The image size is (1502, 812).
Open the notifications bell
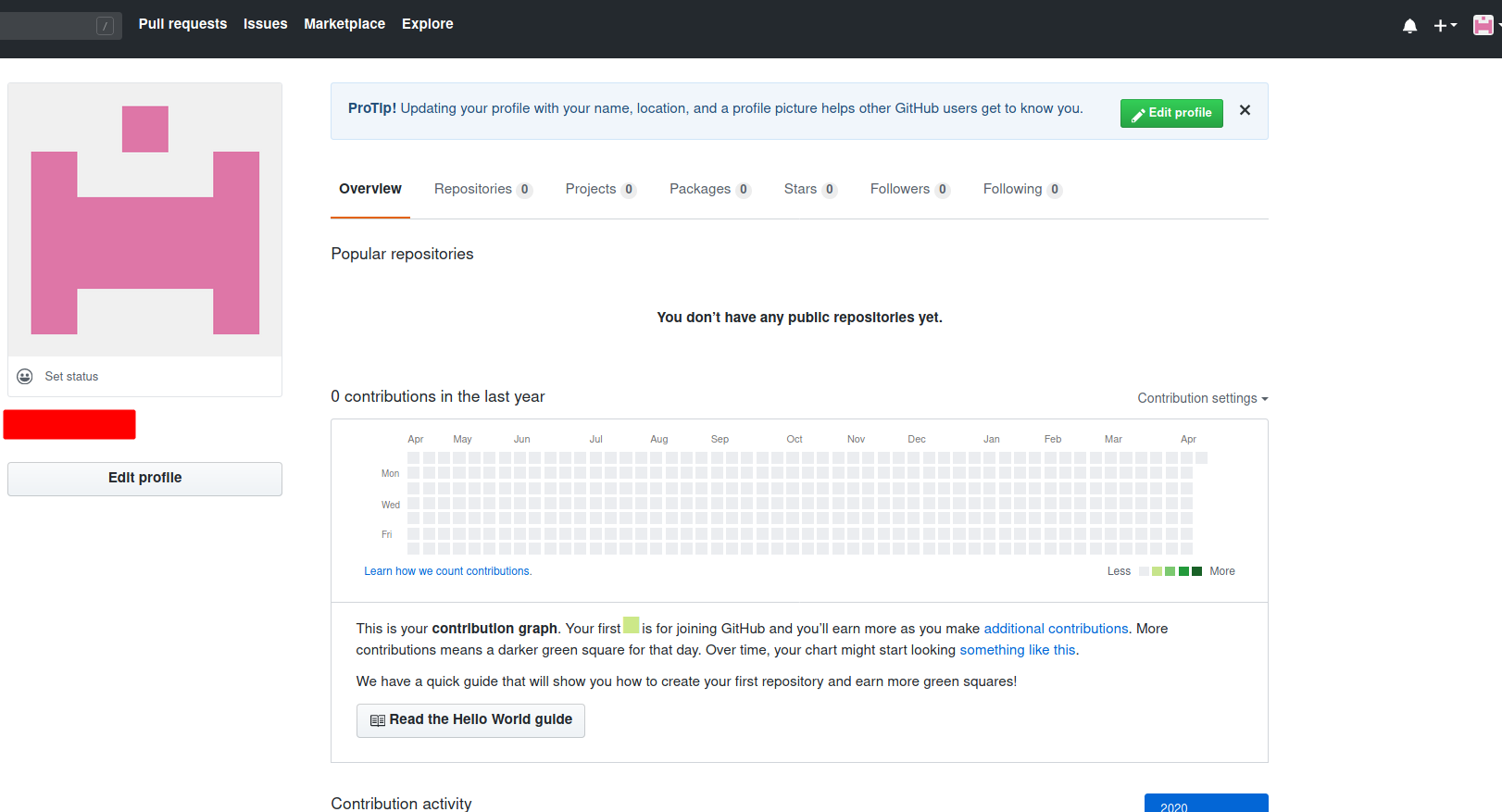tap(1409, 26)
